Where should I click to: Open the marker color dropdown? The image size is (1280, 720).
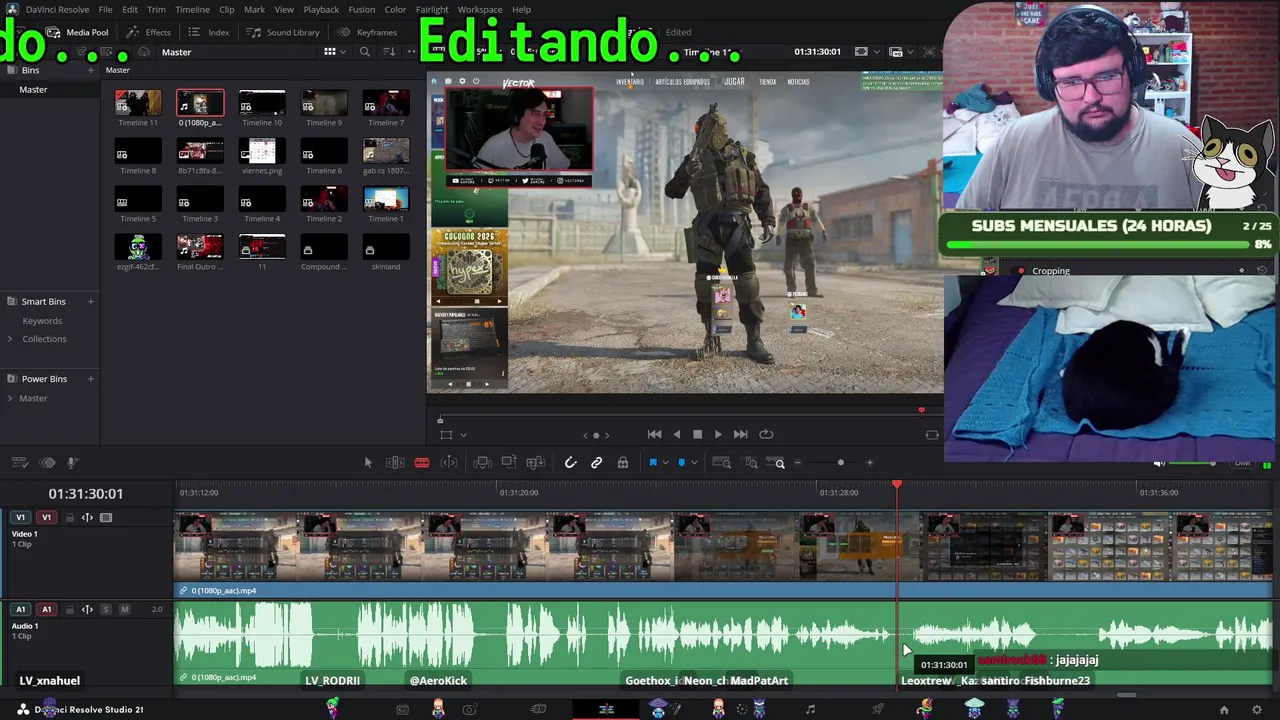pos(694,463)
